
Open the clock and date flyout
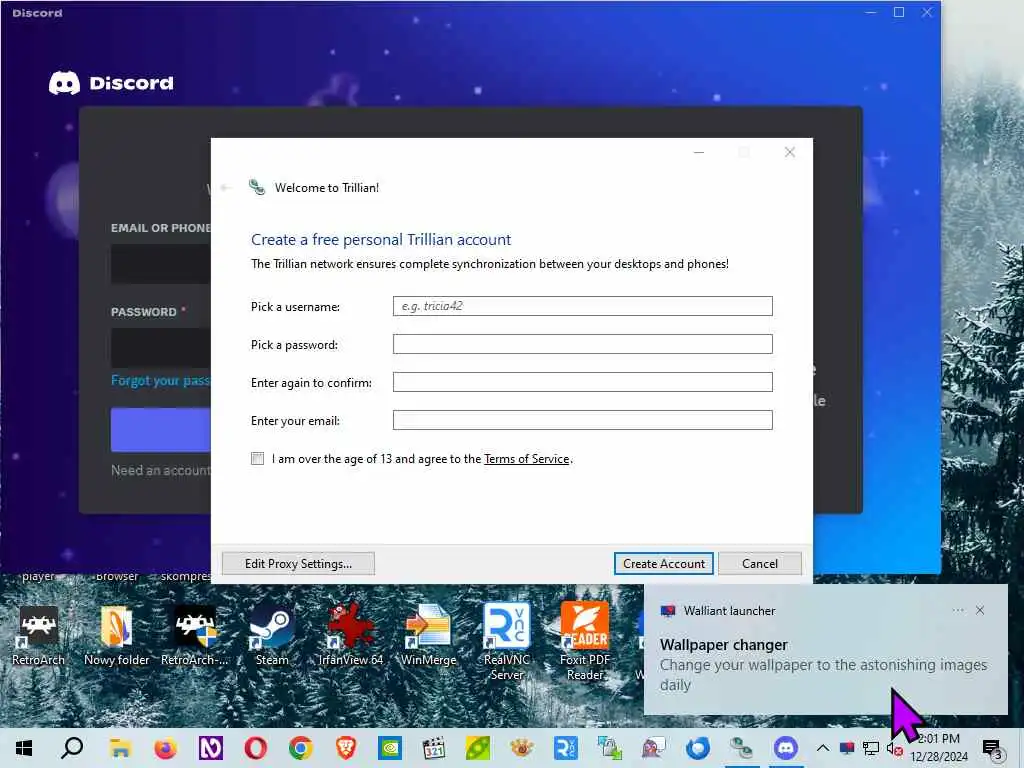[x=939, y=748]
